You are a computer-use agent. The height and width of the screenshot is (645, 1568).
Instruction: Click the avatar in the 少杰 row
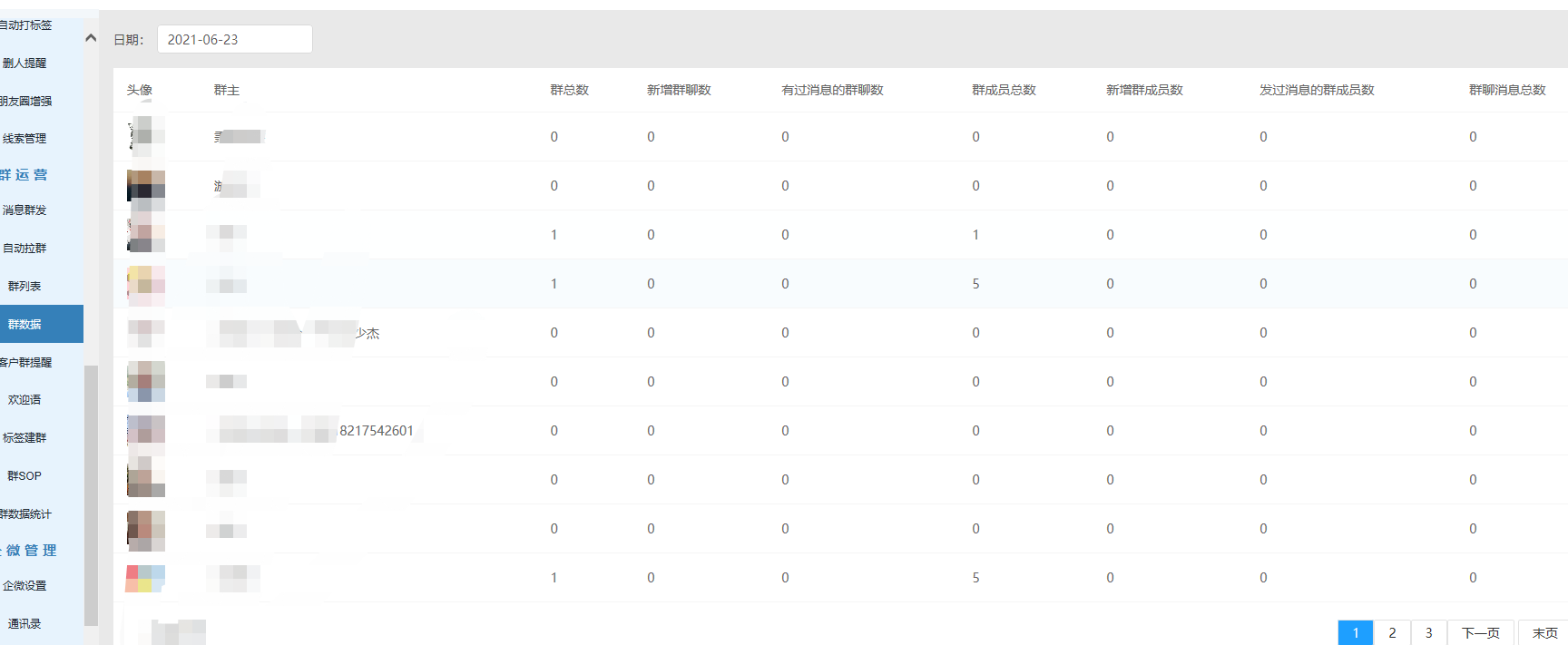(x=145, y=333)
